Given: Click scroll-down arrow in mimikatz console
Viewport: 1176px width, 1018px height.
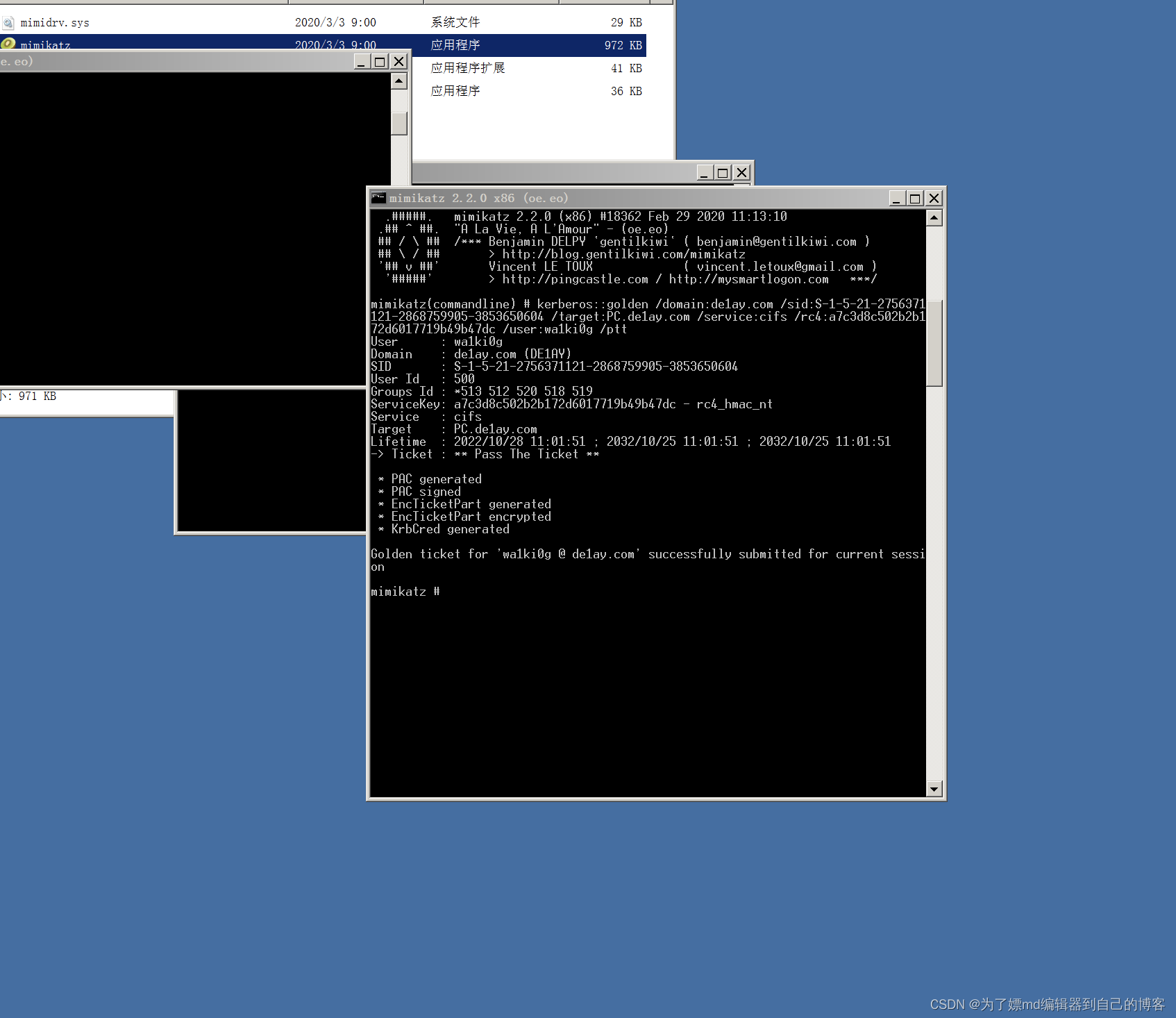Looking at the screenshot, I should pos(934,789).
